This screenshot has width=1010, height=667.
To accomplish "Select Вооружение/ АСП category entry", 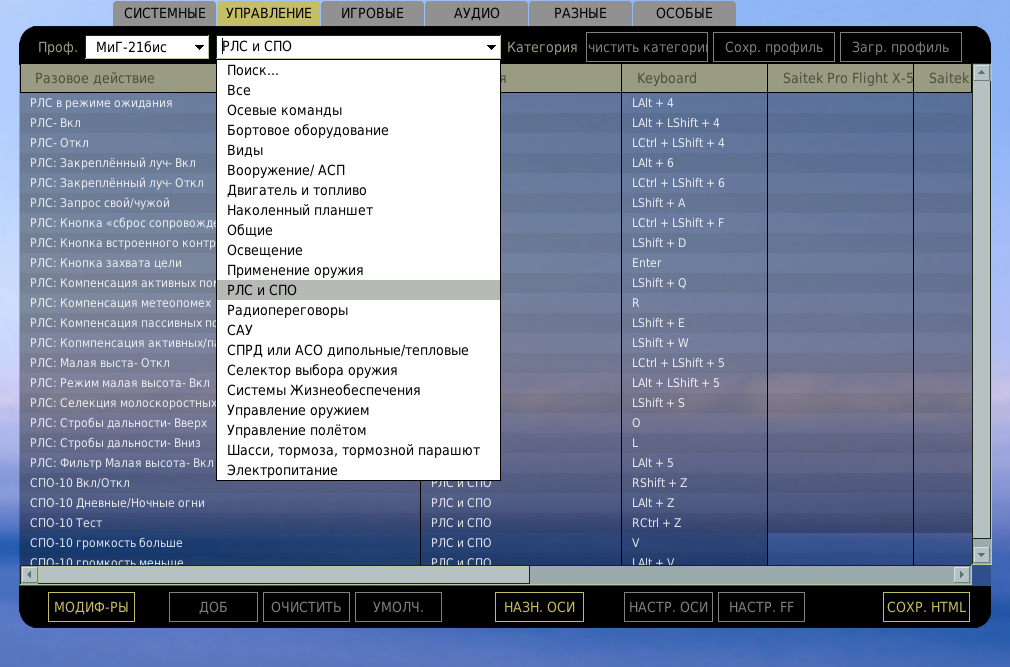I will [286, 171].
